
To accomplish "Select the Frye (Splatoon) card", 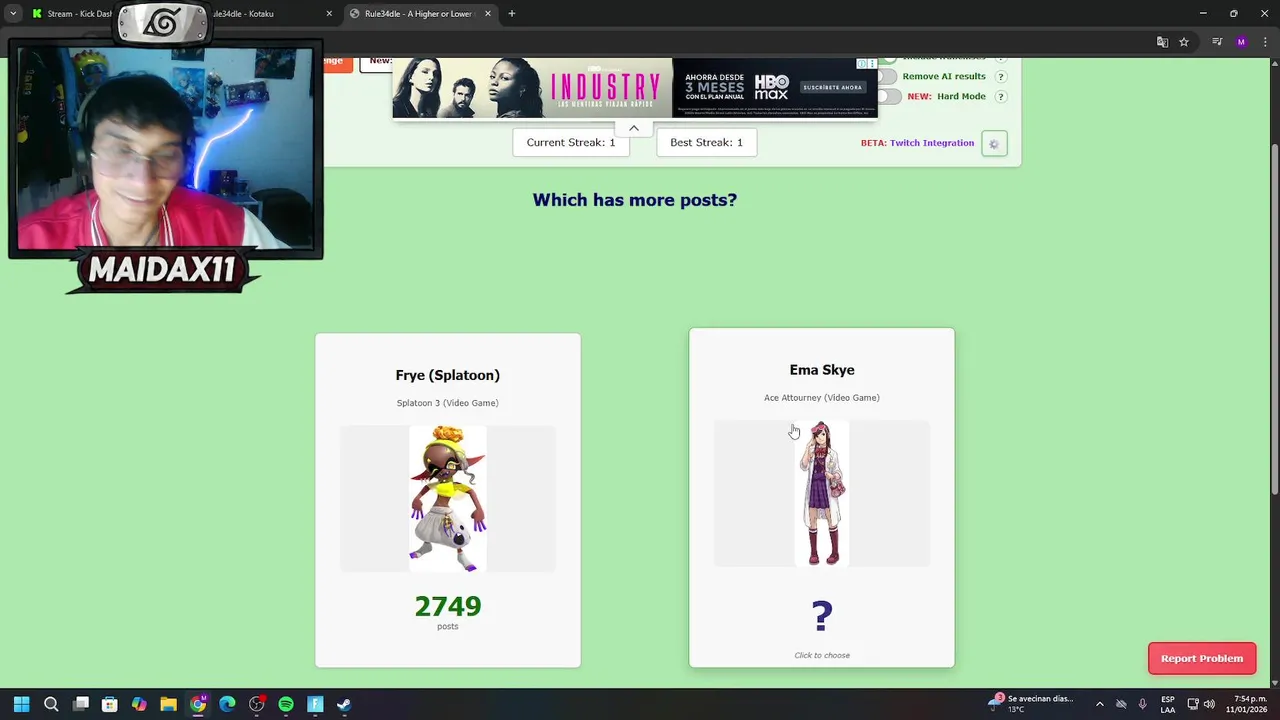I will coord(448,500).
